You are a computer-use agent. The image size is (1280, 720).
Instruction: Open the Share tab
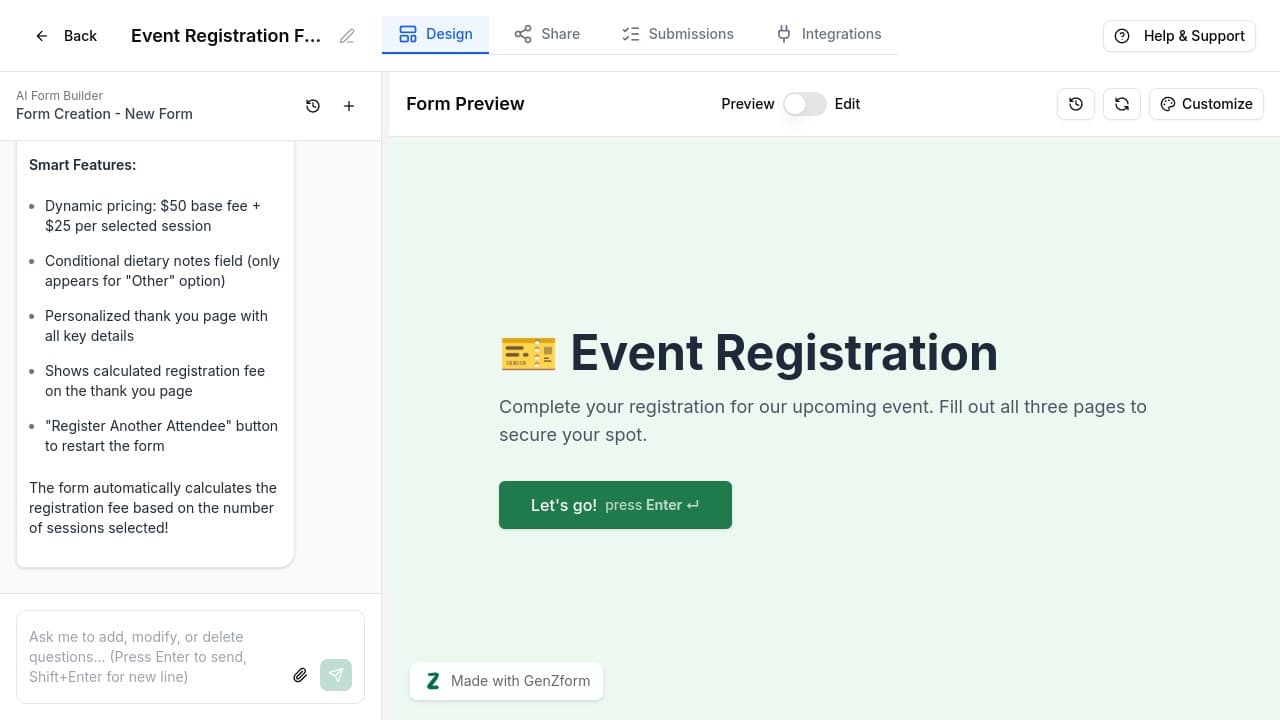(547, 33)
